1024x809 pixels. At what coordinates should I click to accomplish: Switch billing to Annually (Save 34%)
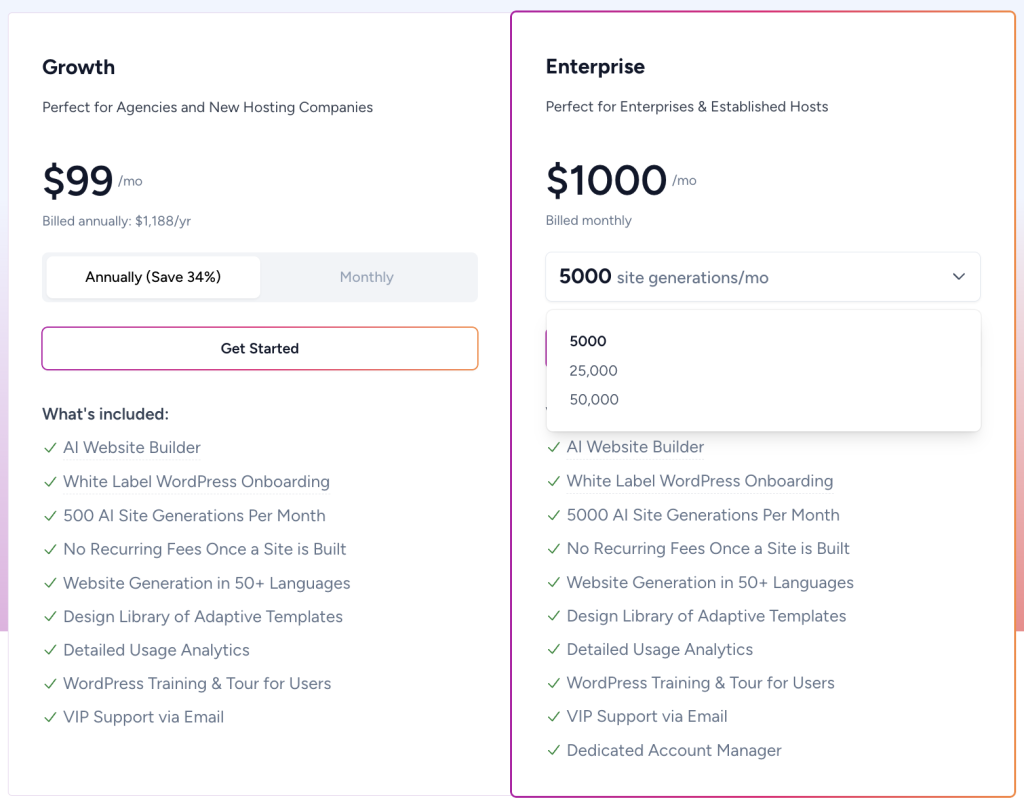(153, 277)
